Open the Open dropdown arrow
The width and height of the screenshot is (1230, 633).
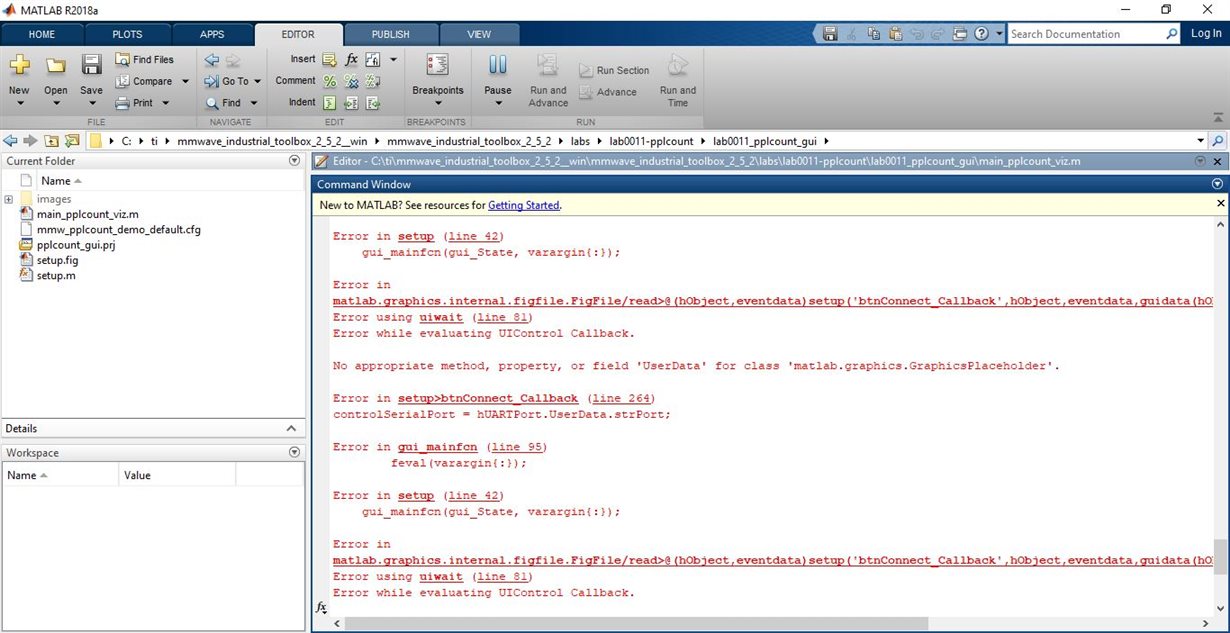click(55, 103)
